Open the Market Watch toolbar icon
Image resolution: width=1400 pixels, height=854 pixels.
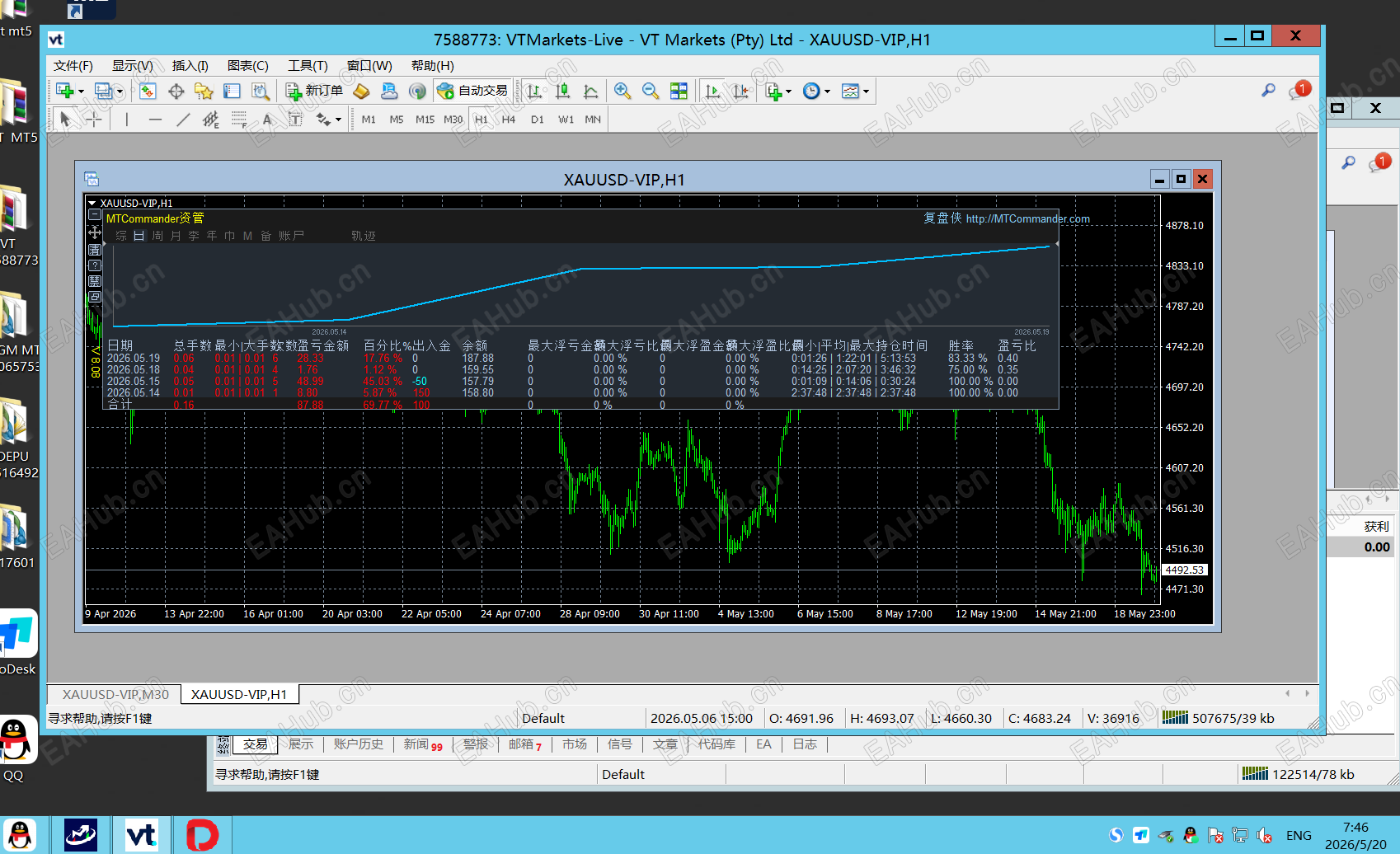(148, 91)
